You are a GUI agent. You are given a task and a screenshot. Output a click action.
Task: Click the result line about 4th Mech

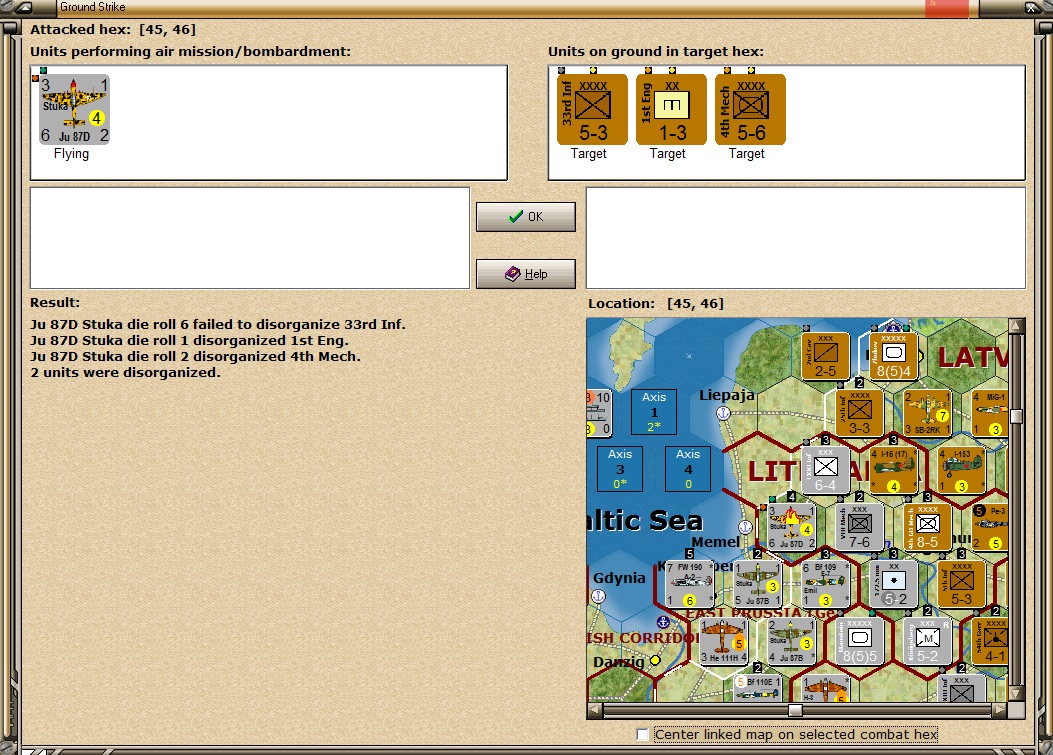(195, 357)
